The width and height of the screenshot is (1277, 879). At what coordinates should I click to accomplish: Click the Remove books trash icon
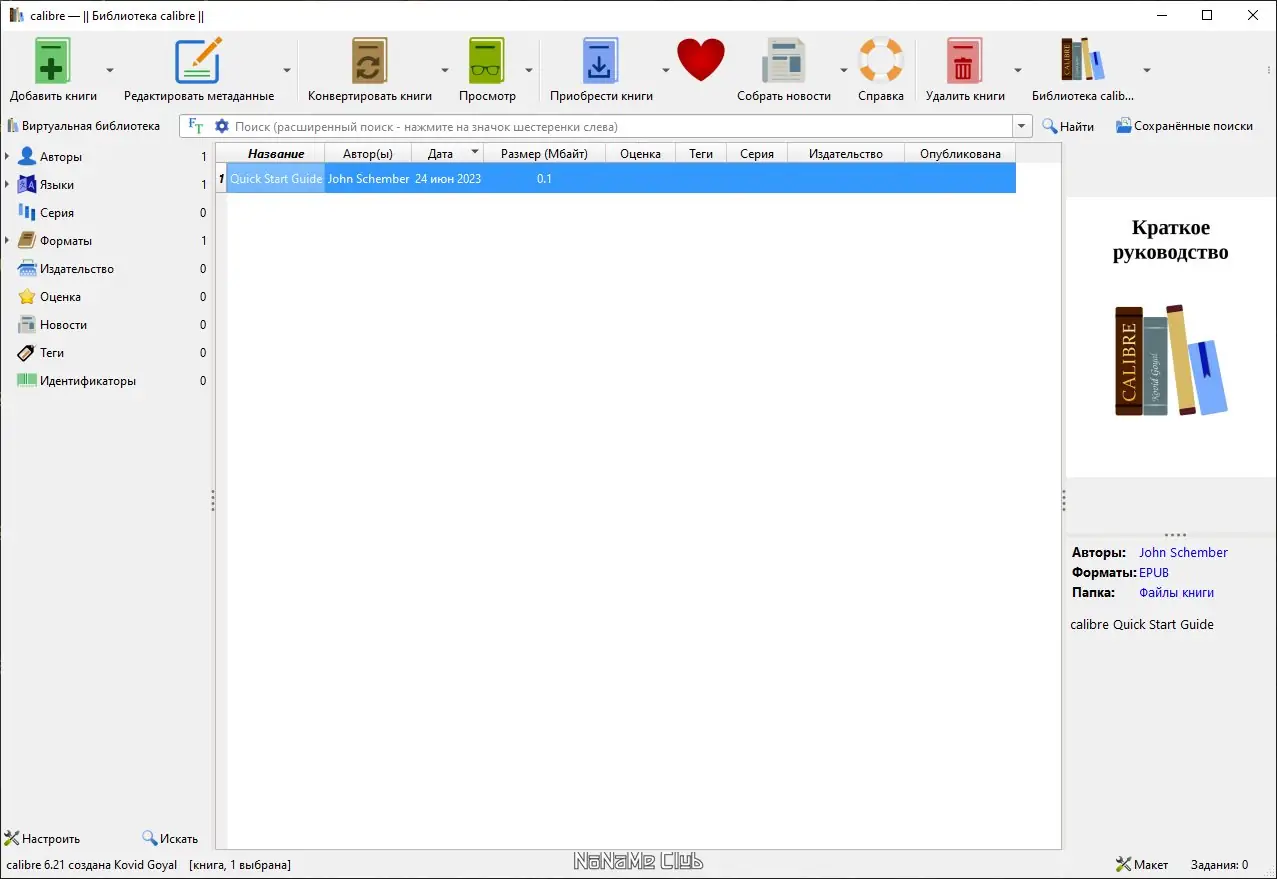point(964,61)
